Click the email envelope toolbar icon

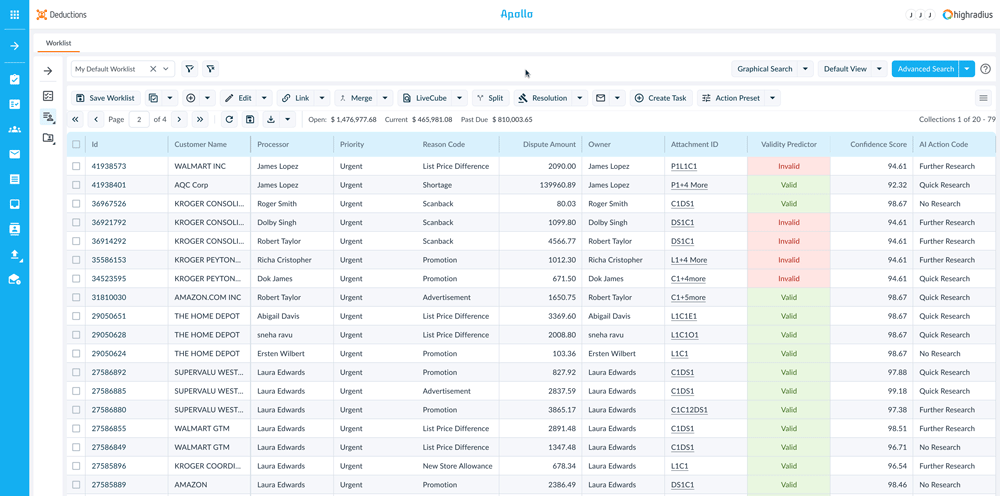coord(600,98)
